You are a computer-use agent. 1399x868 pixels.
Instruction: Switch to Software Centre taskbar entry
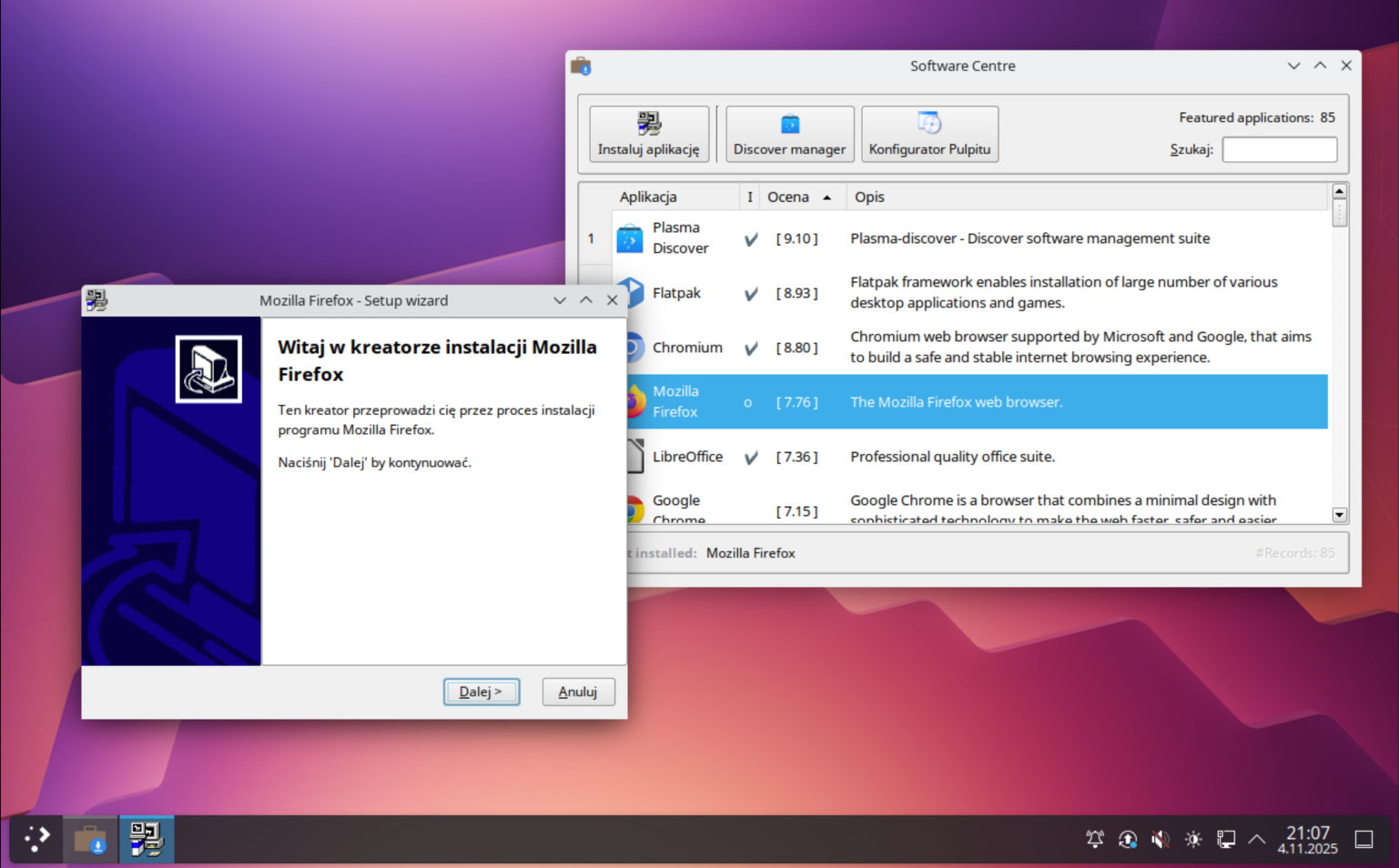pos(90,839)
